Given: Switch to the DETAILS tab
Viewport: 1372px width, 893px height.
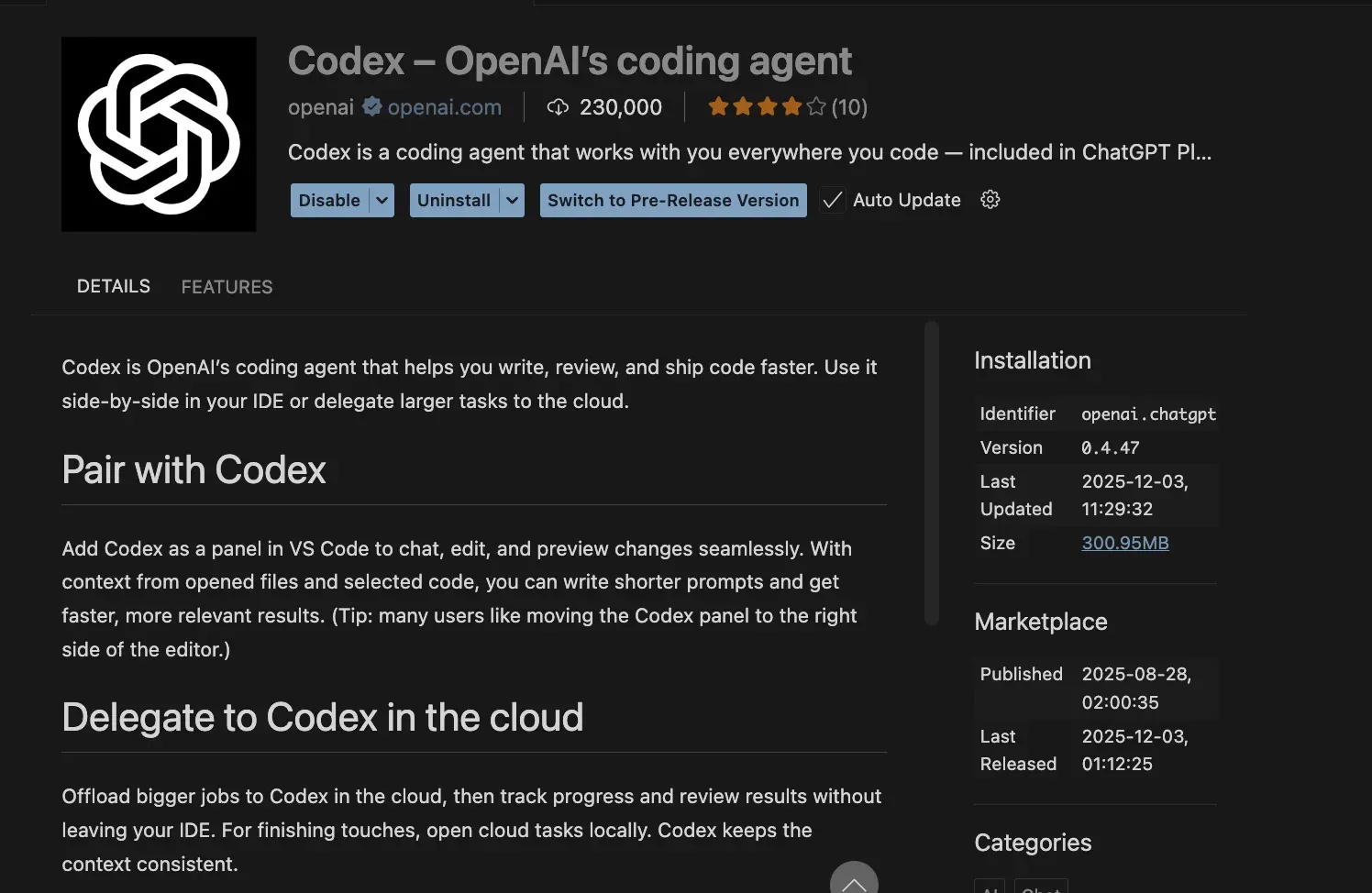Looking at the screenshot, I should pos(114,286).
